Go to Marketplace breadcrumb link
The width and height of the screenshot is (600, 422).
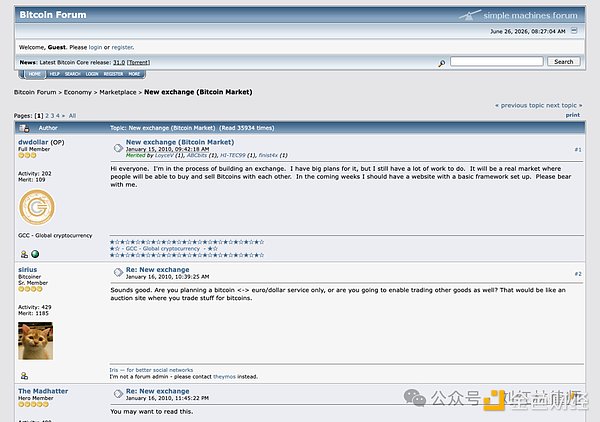[x=118, y=92]
